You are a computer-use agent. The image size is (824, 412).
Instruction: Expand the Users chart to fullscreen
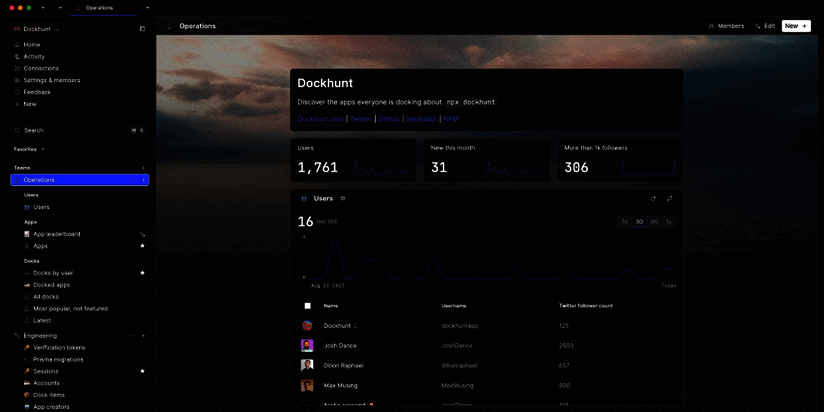point(670,198)
